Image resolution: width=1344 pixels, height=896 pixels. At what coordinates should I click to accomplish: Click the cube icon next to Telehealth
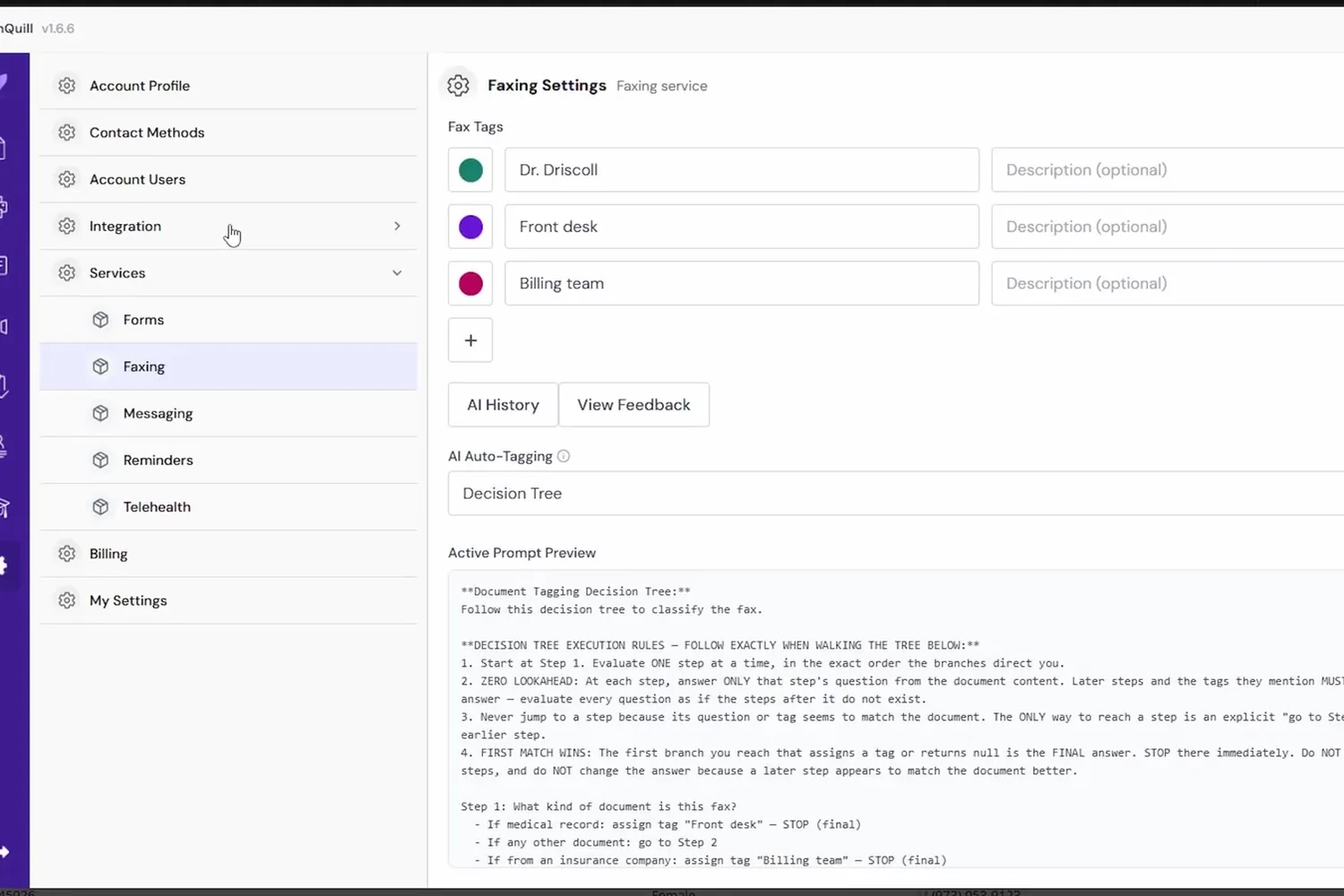coord(100,506)
